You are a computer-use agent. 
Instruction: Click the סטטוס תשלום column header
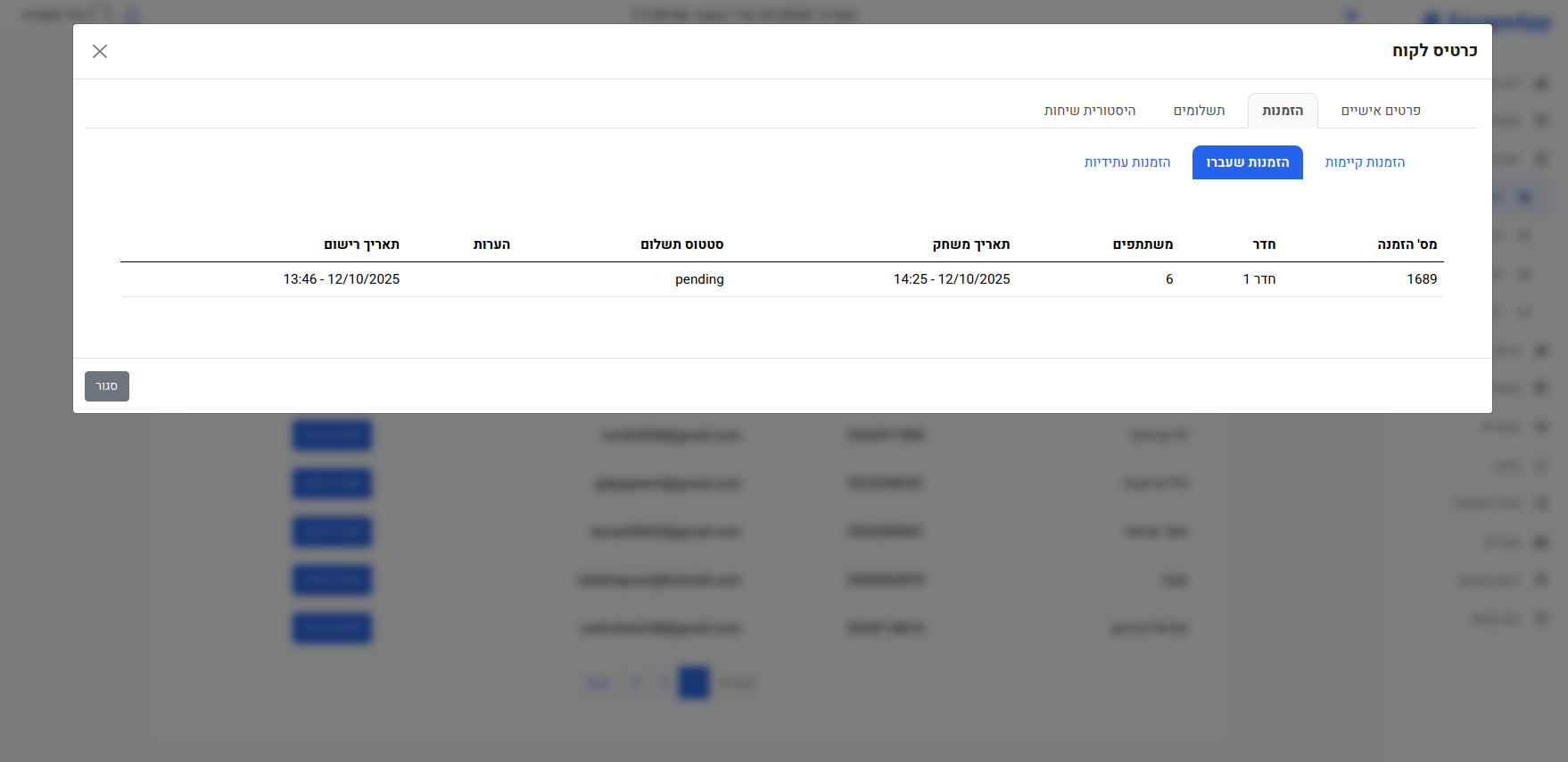(681, 244)
